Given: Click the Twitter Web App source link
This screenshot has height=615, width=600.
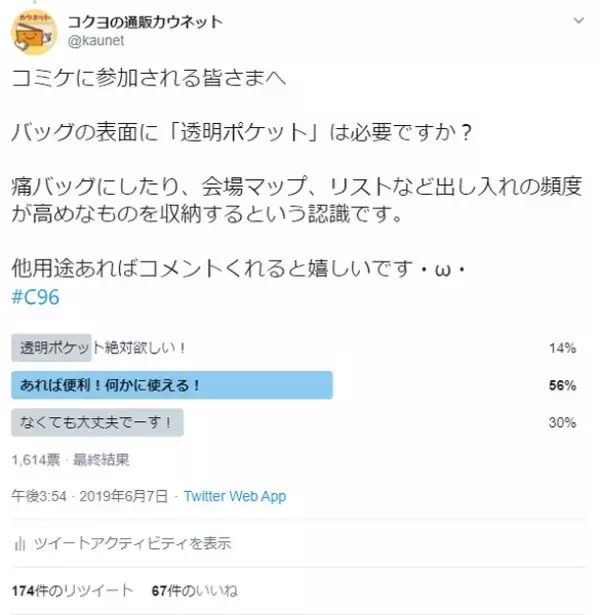Looking at the screenshot, I should [235, 496].
